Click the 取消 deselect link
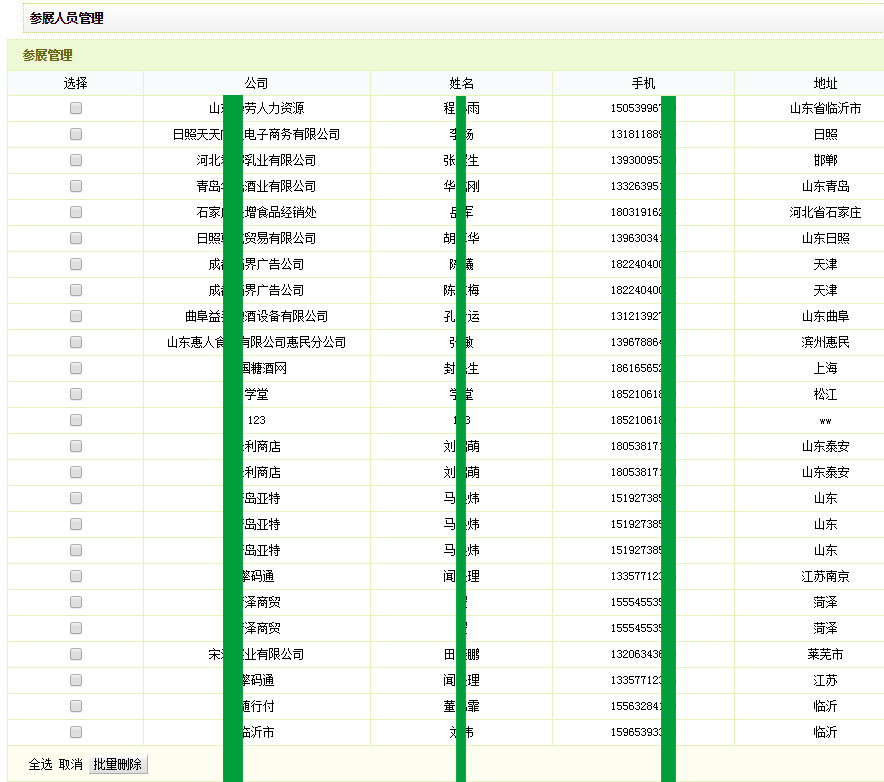This screenshot has width=884, height=782. coord(70,764)
